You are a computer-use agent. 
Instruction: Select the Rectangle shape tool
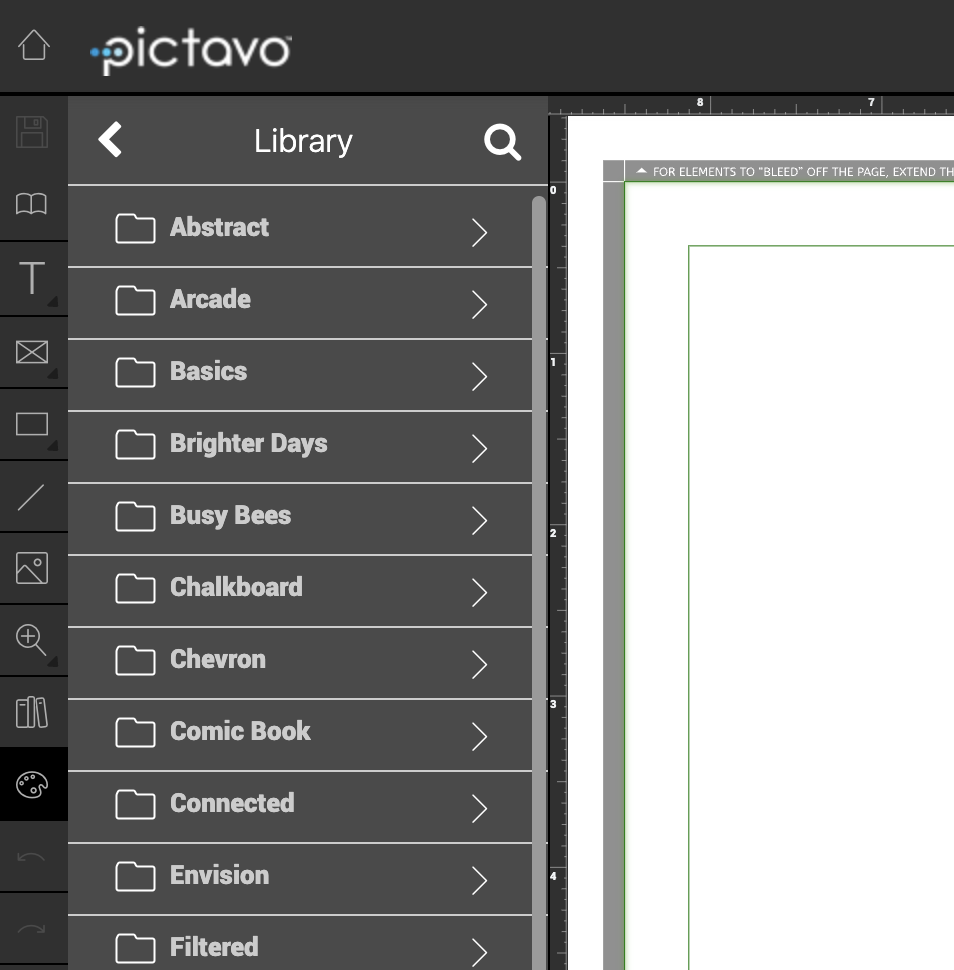32,424
